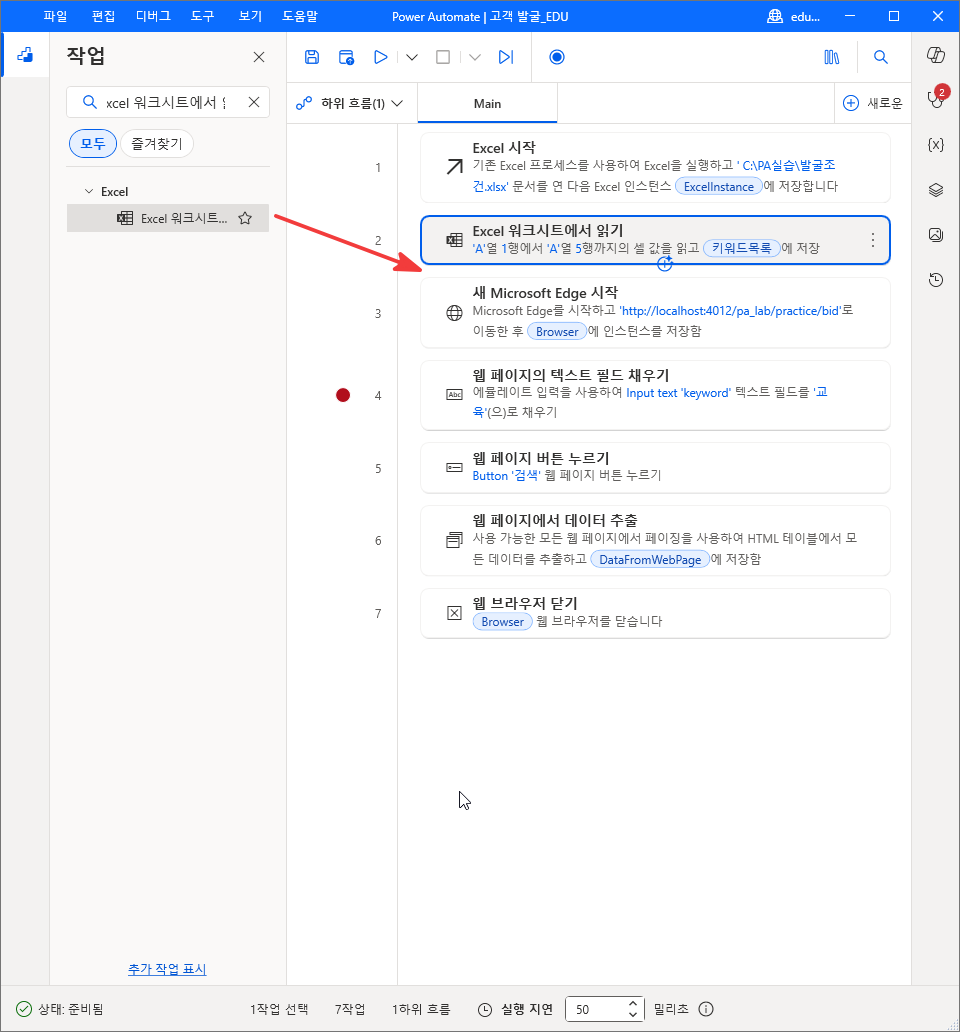Viewport: 960px width, 1032px height.
Task: Open the UI elements layers icon
Action: [936, 190]
